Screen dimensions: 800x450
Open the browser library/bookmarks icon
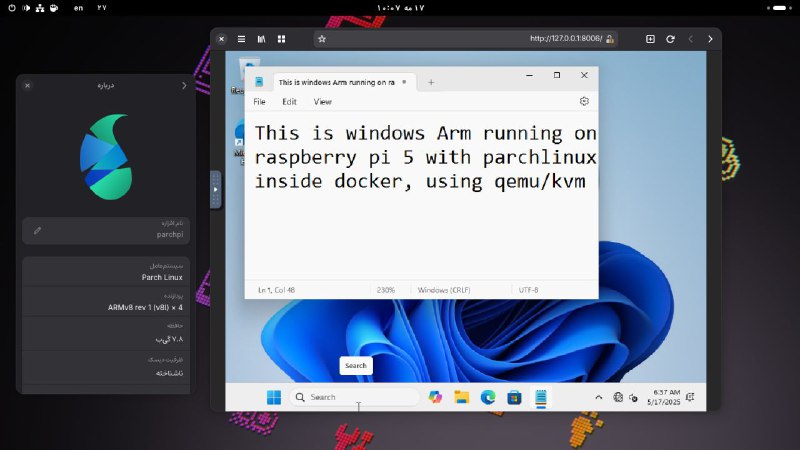(261, 39)
